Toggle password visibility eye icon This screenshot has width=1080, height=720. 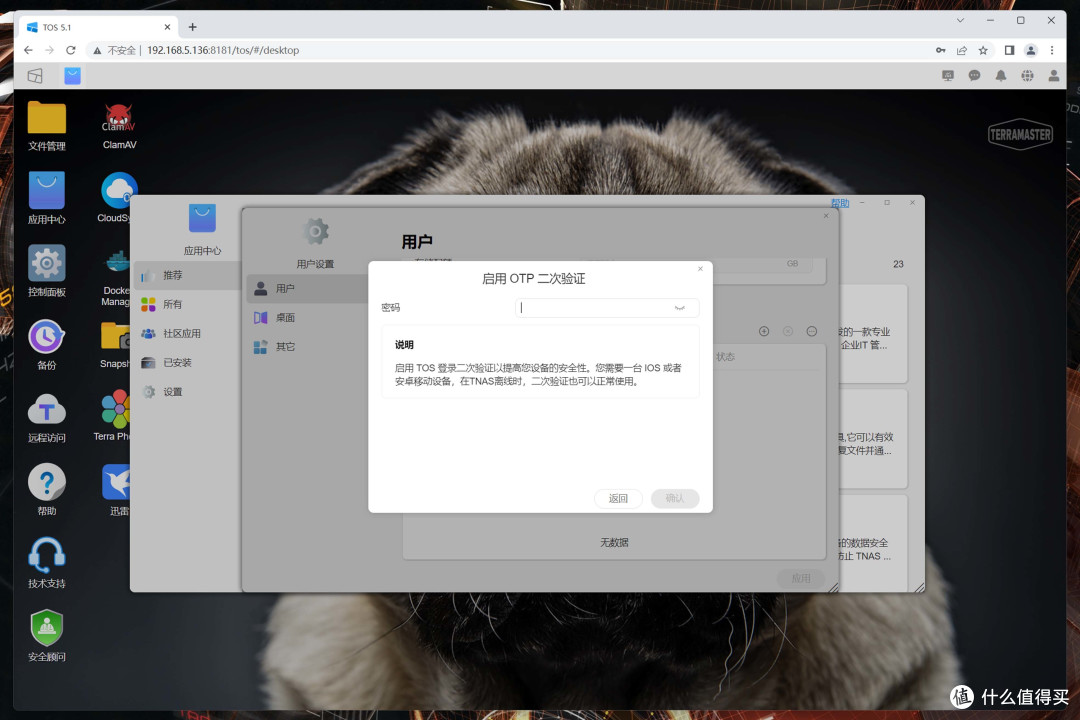pos(680,308)
